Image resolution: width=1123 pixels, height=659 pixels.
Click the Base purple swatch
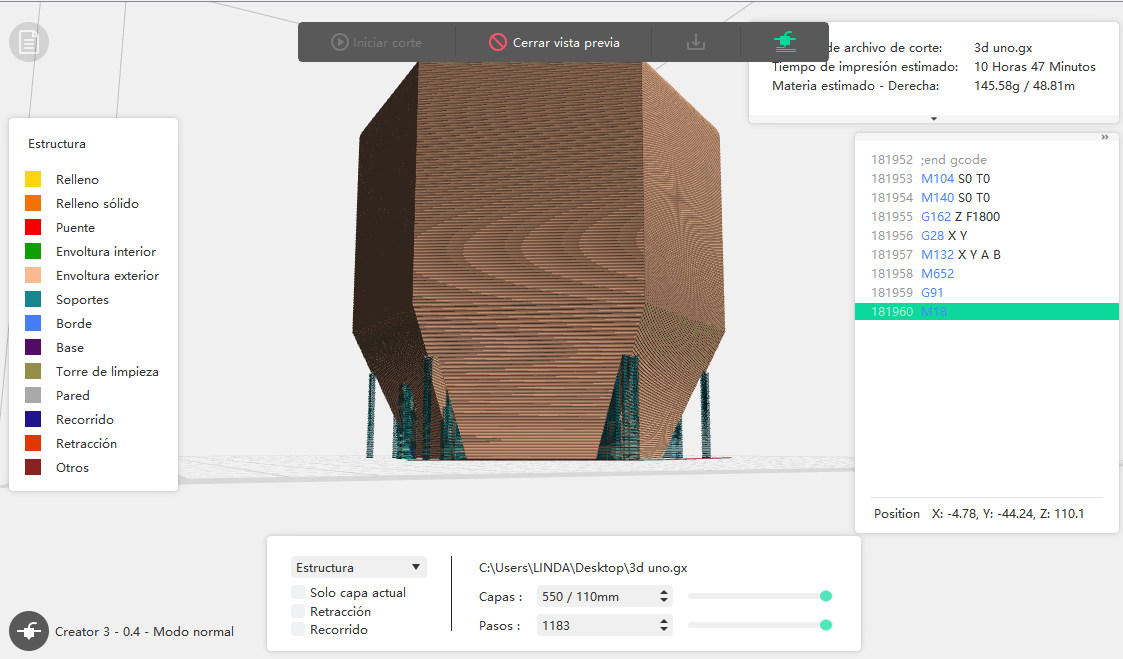pyautogui.click(x=33, y=347)
